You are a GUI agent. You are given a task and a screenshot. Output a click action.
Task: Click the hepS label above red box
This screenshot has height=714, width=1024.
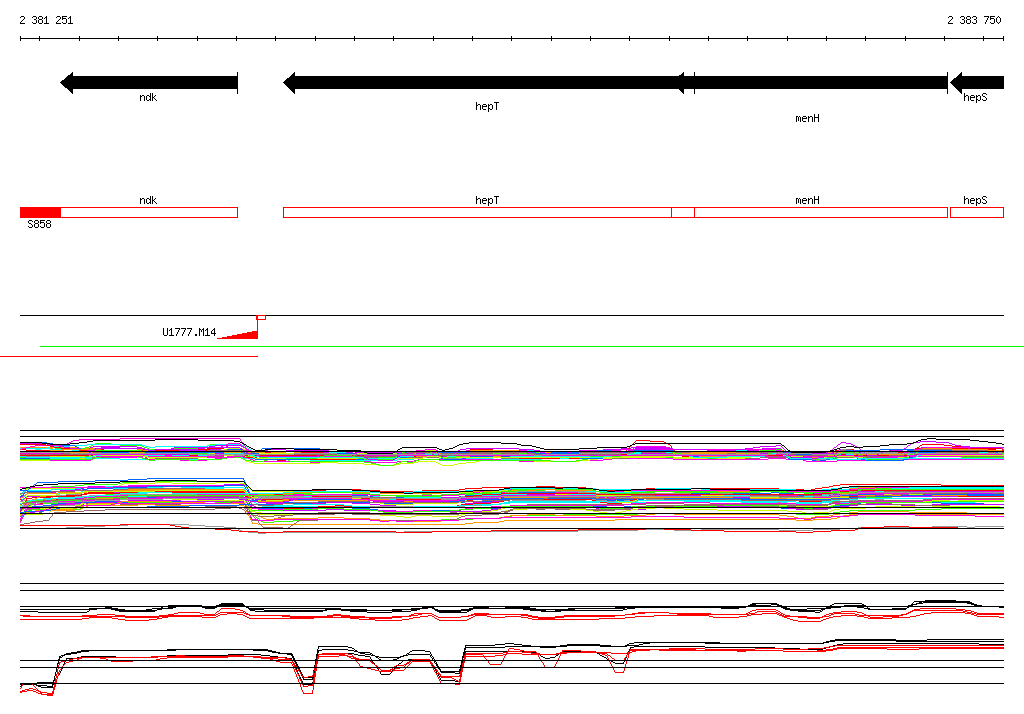coord(975,201)
